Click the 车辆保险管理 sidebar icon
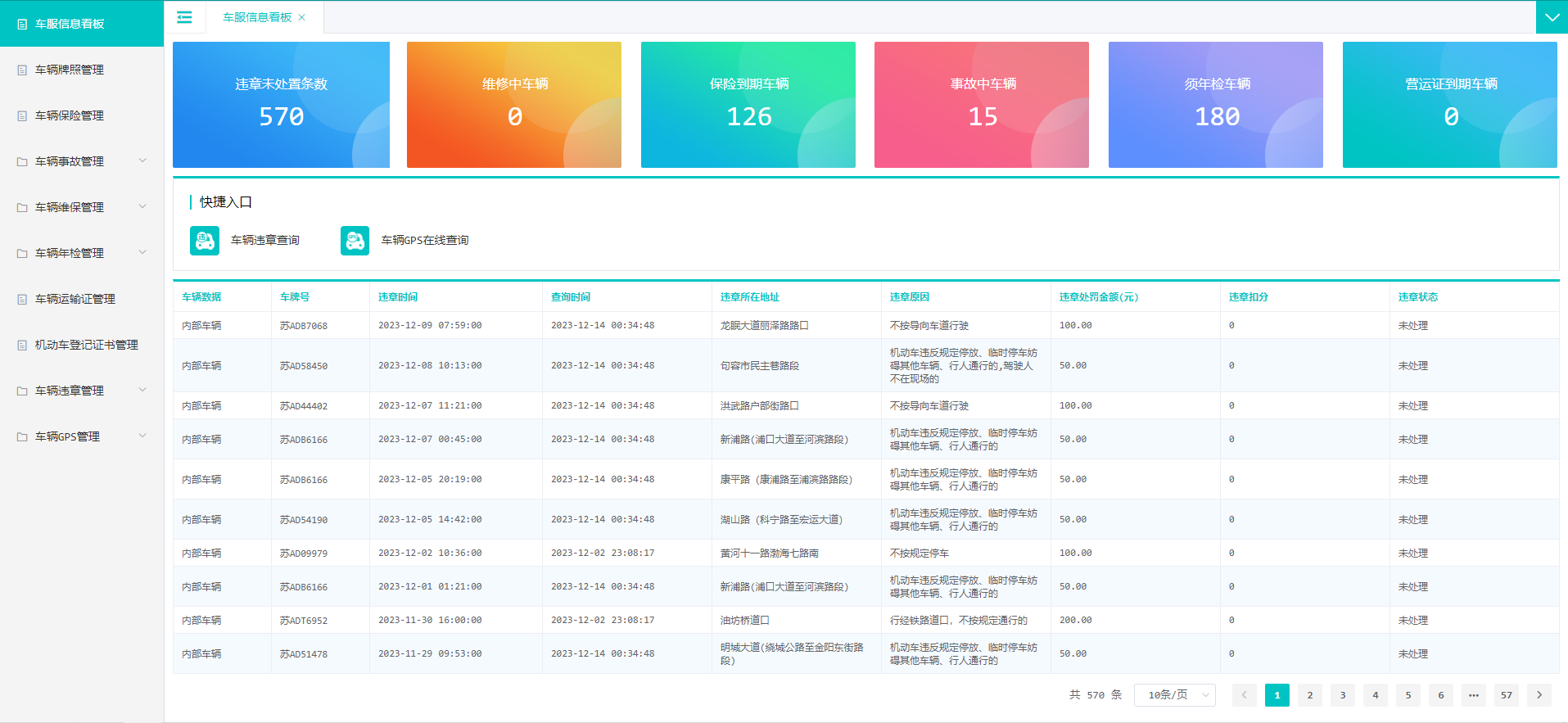Viewport: 1568px width, 723px height. pos(22,116)
